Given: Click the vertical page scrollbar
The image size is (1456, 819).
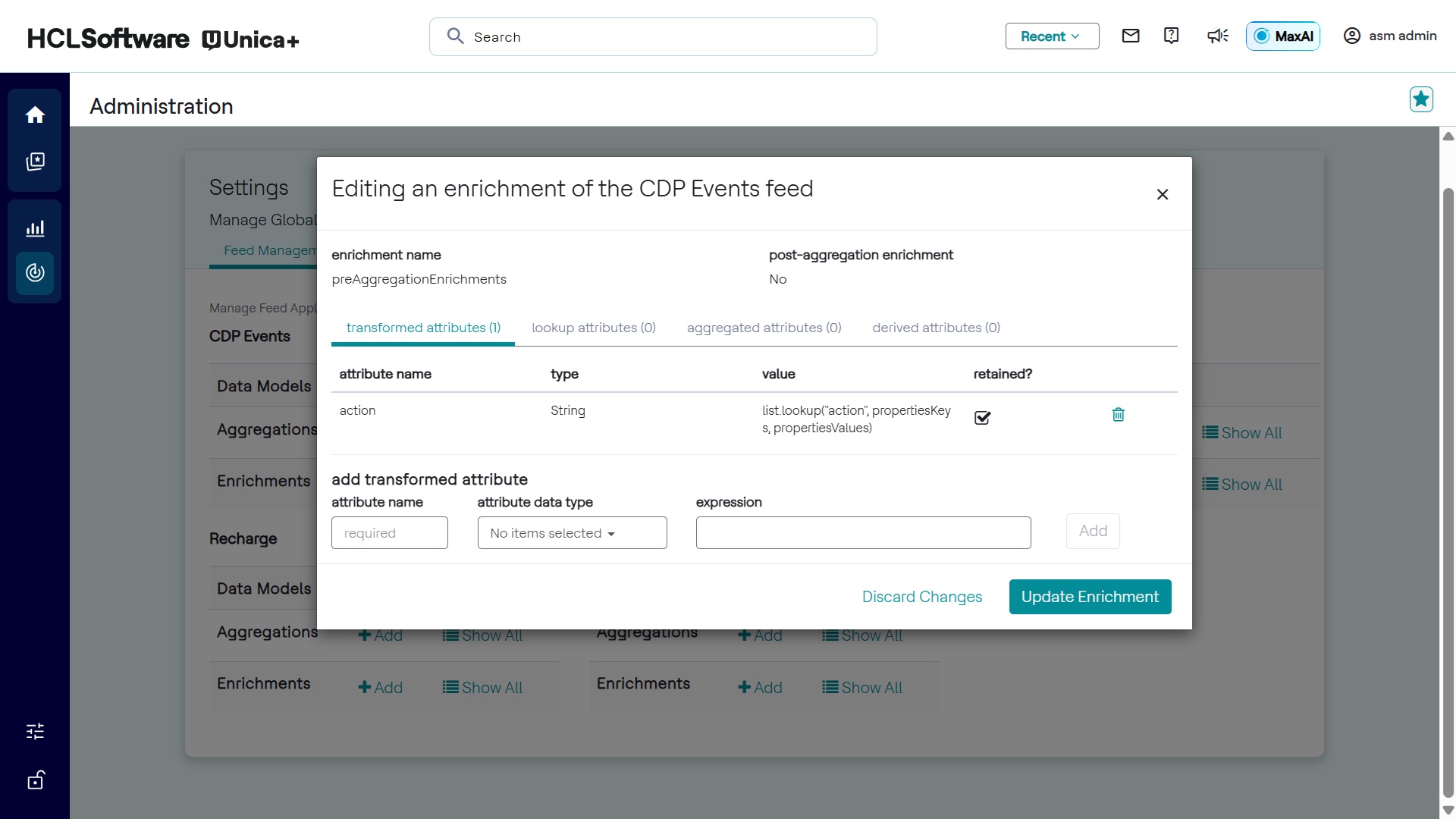Looking at the screenshot, I should (1448, 493).
